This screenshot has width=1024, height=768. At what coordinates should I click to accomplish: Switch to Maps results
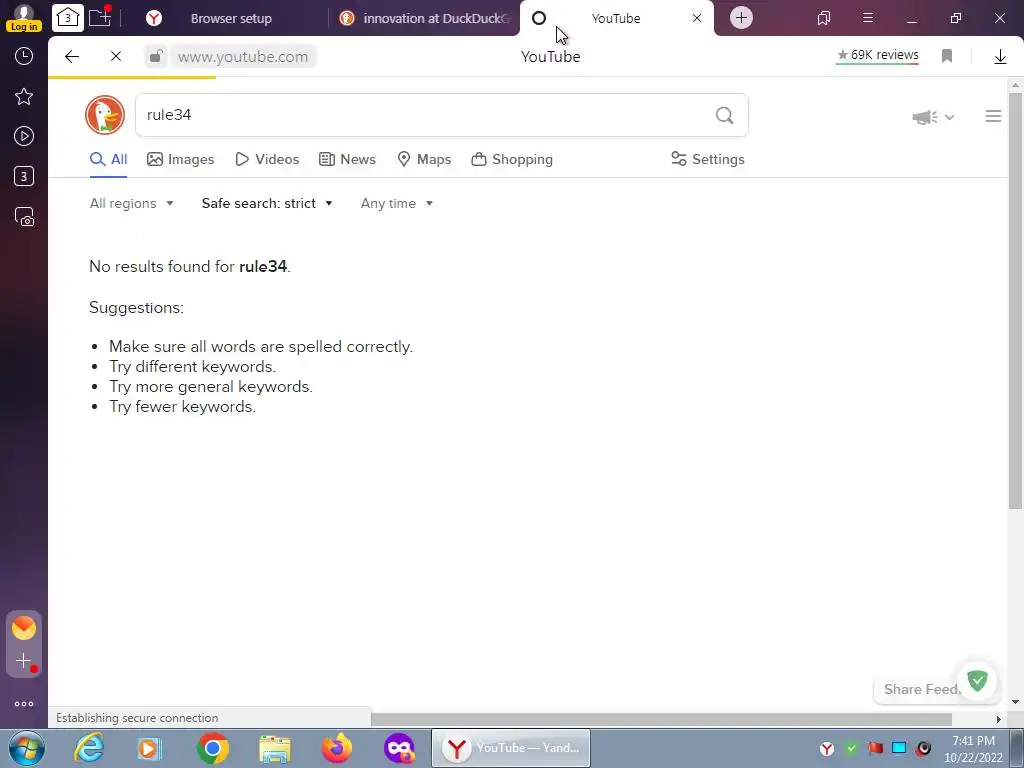point(424,159)
